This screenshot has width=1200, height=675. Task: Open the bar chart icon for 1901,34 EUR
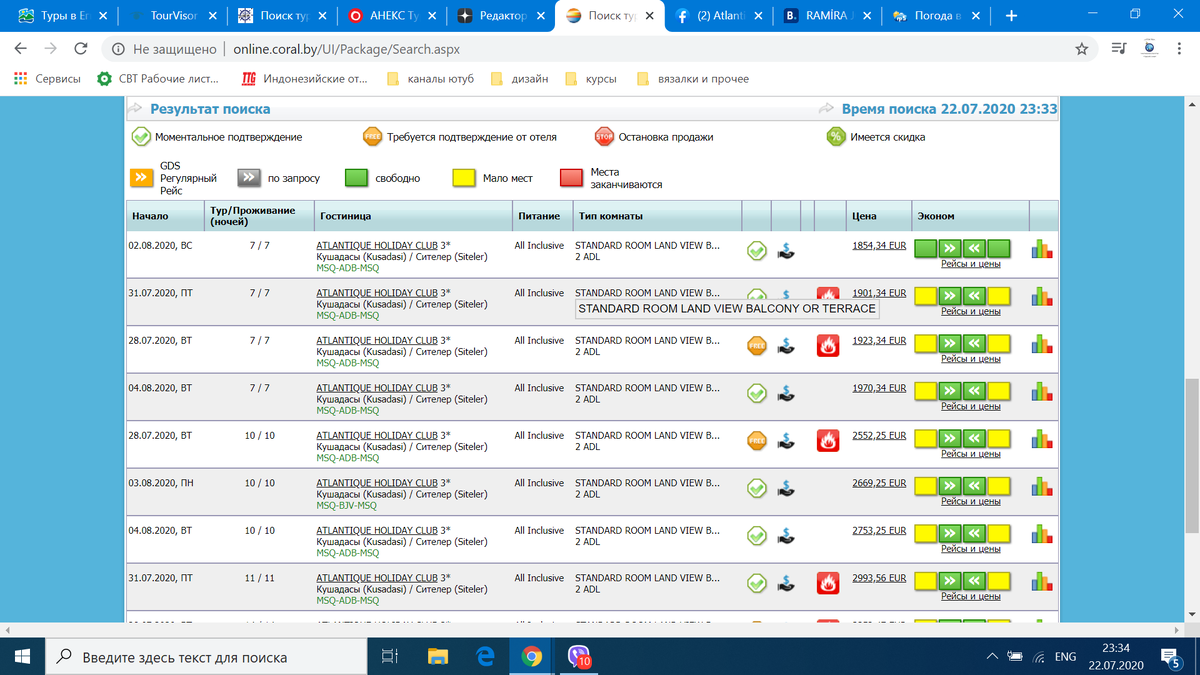pyautogui.click(x=1043, y=297)
